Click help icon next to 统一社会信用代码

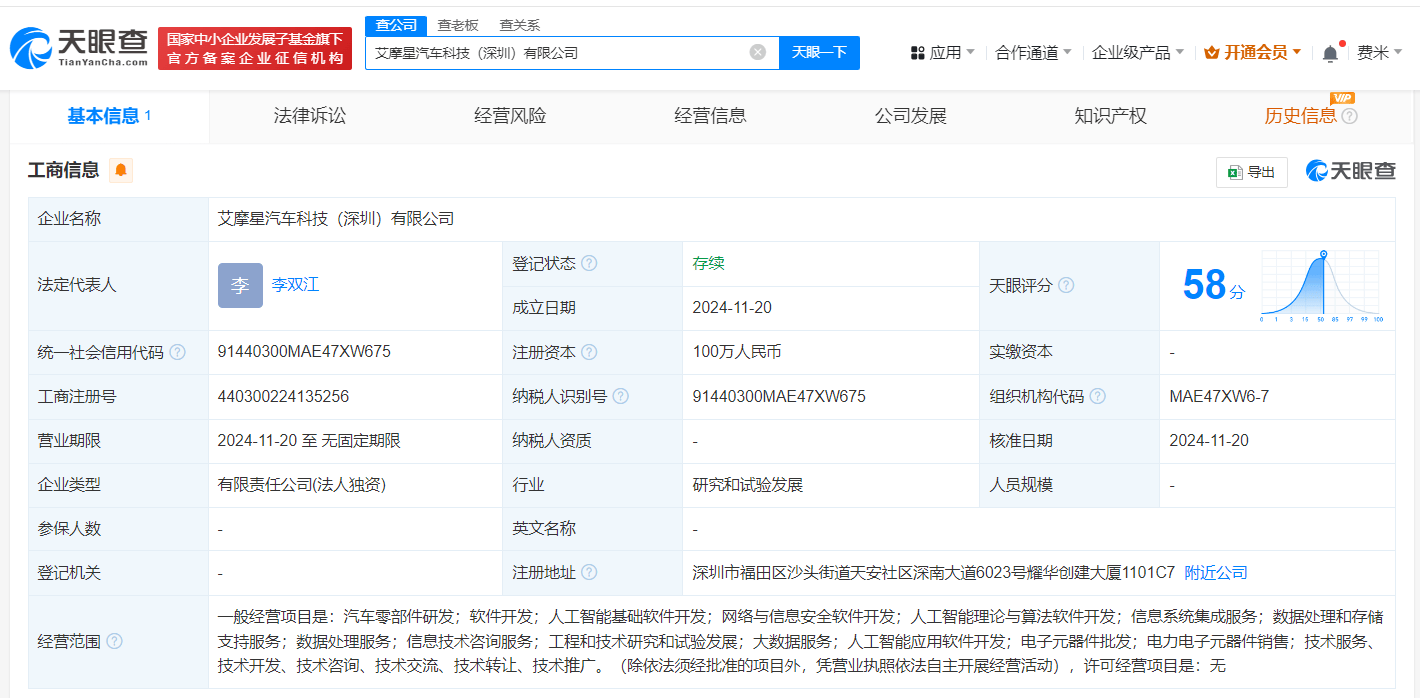coord(178,352)
